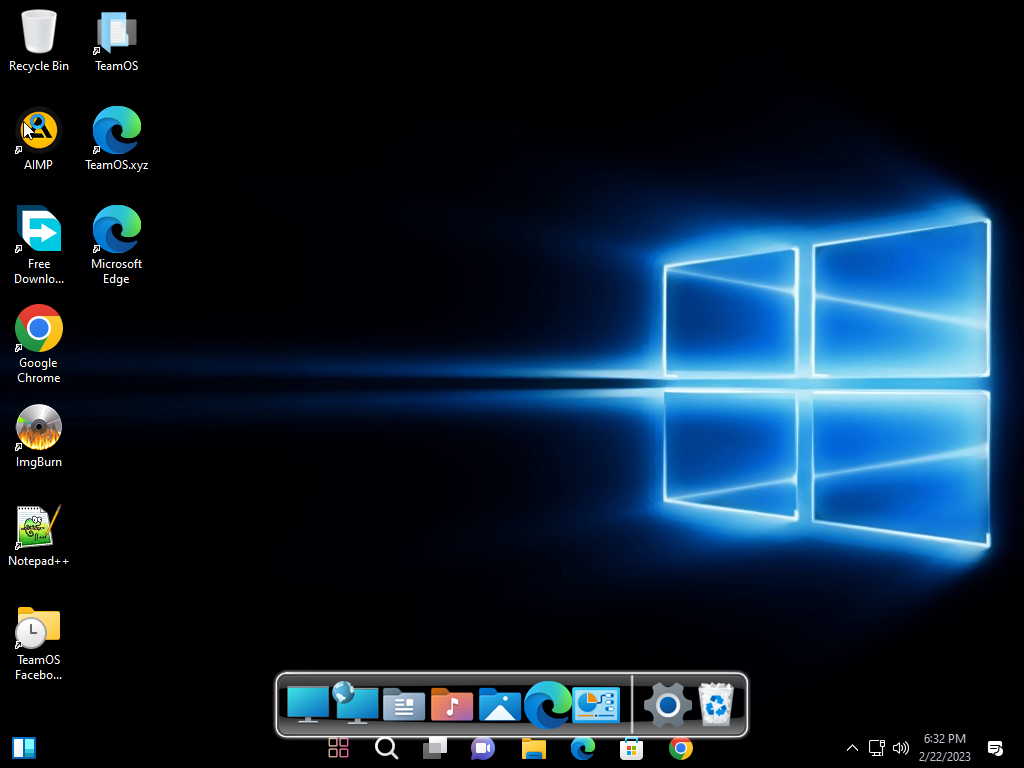Screen dimensions: 1024x768
Task: Open the clock showing 6:32 PM
Action: (x=944, y=748)
